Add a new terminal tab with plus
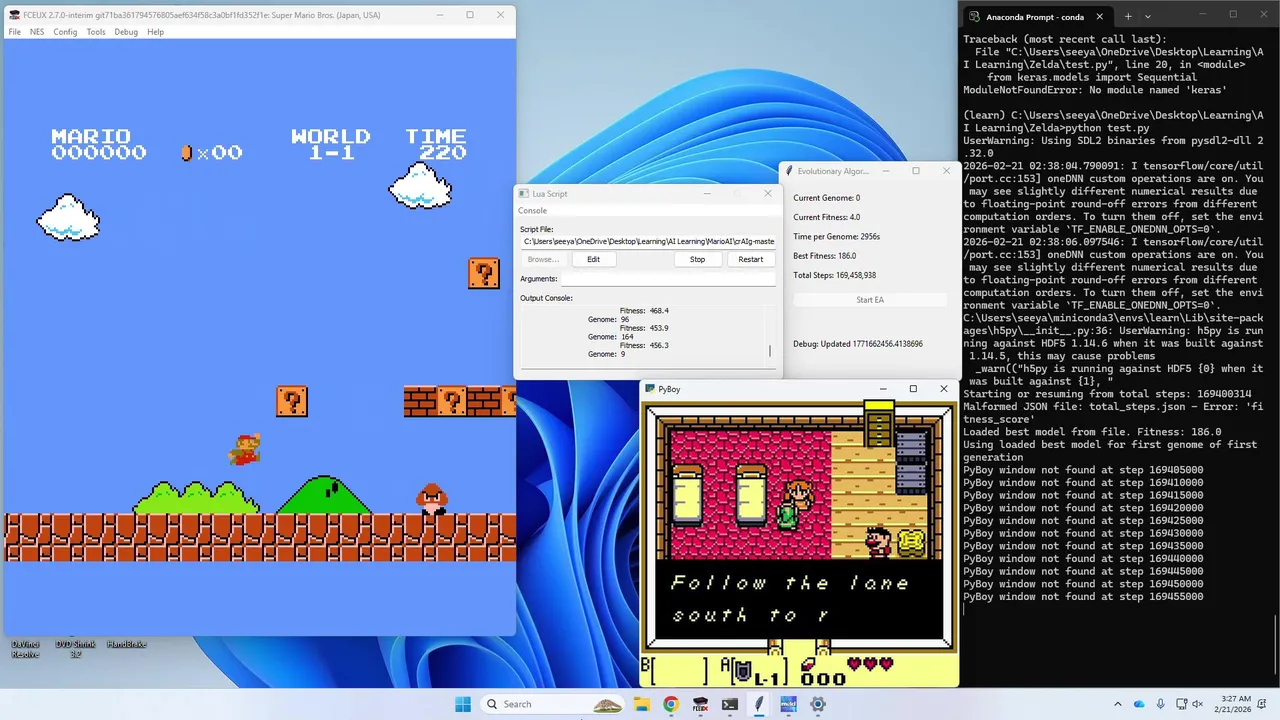Viewport: 1280px width, 720px height. (1128, 16)
